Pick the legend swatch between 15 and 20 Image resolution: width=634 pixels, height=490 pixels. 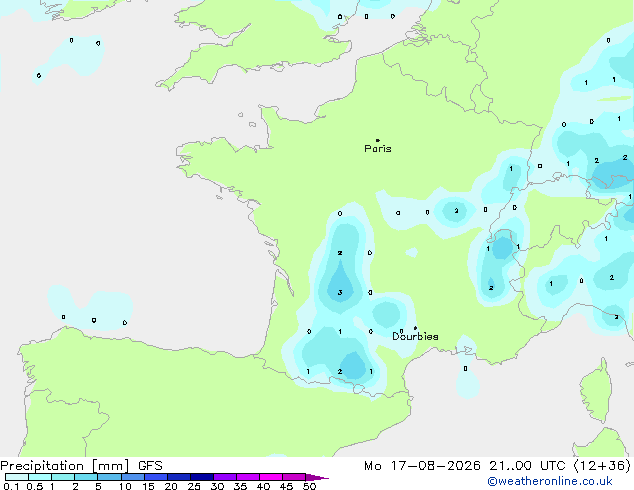coord(156,477)
